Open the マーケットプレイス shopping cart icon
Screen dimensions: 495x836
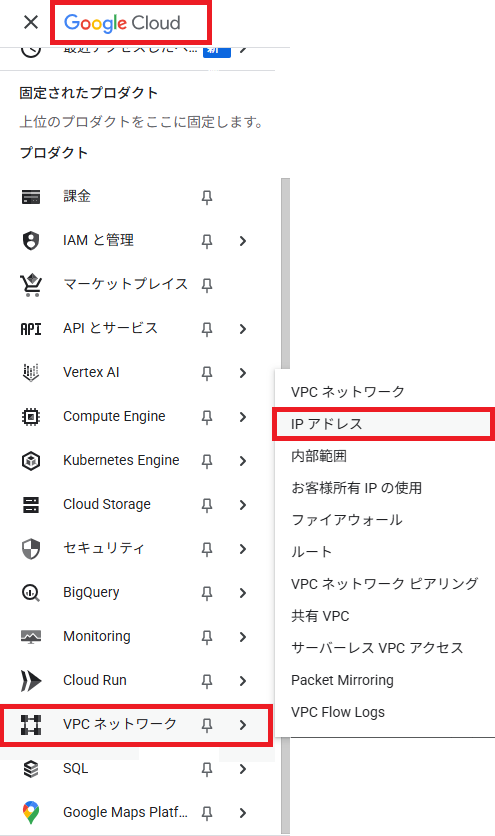(x=31, y=285)
